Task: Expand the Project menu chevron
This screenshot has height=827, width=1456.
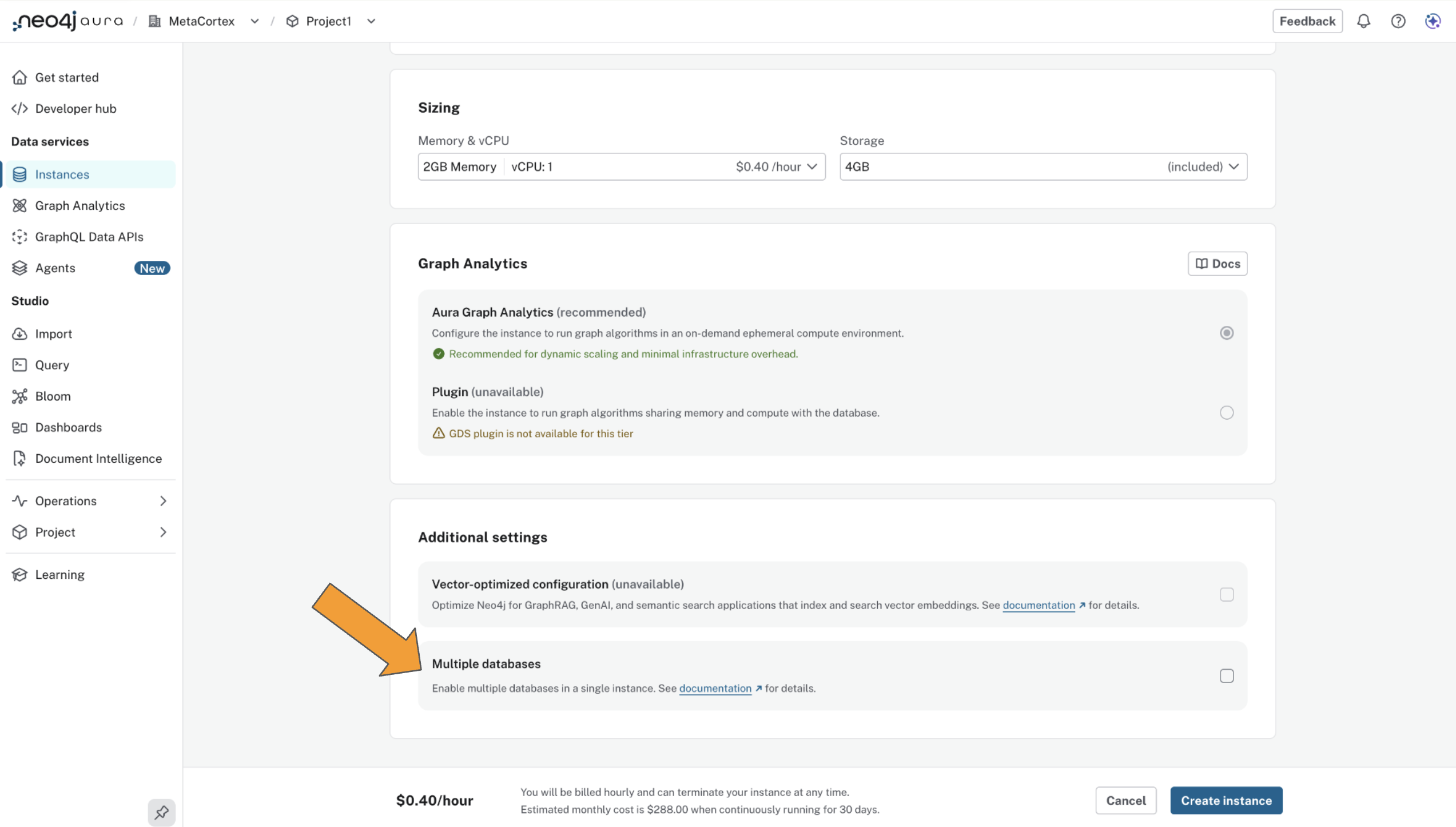Action: coord(163,532)
